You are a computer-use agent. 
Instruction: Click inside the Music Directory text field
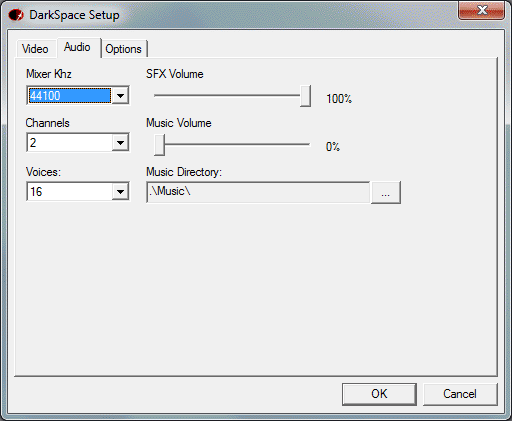pyautogui.click(x=258, y=192)
